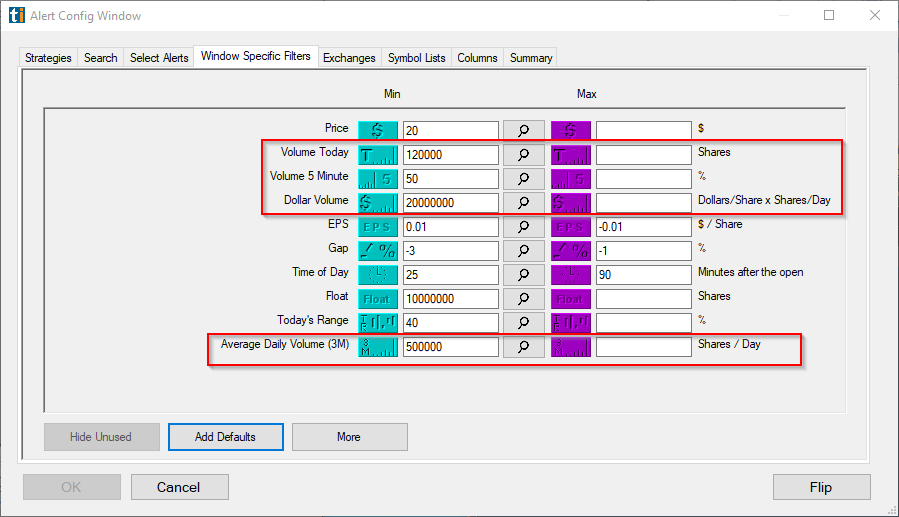Click the purple Dollar Volume max icon
This screenshot has height=517, width=899.
570,203
